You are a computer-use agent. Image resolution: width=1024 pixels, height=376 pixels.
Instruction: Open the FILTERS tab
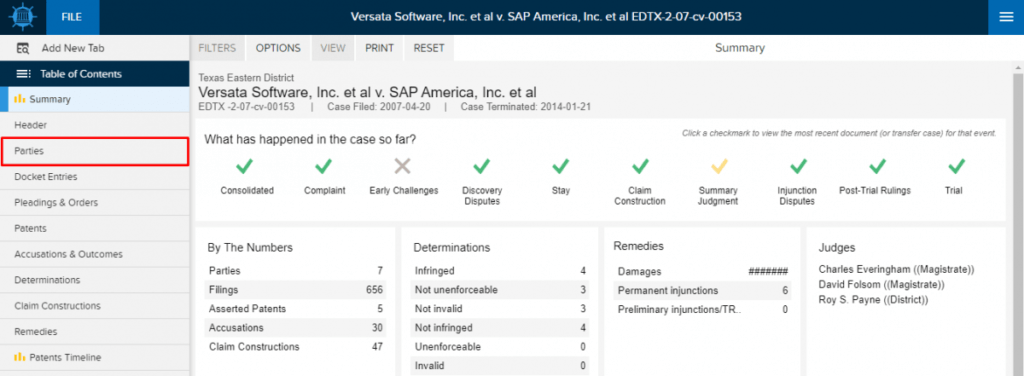217,48
